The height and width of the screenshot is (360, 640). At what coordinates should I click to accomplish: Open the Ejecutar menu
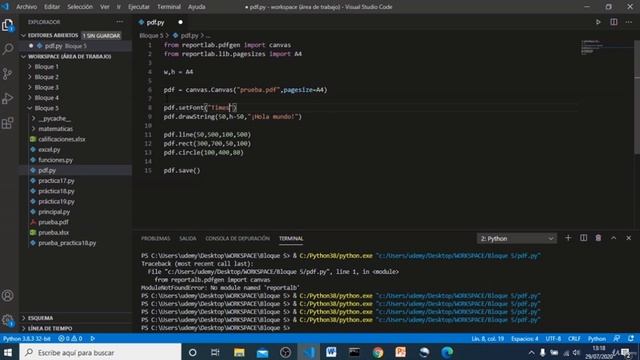(x=139, y=7)
